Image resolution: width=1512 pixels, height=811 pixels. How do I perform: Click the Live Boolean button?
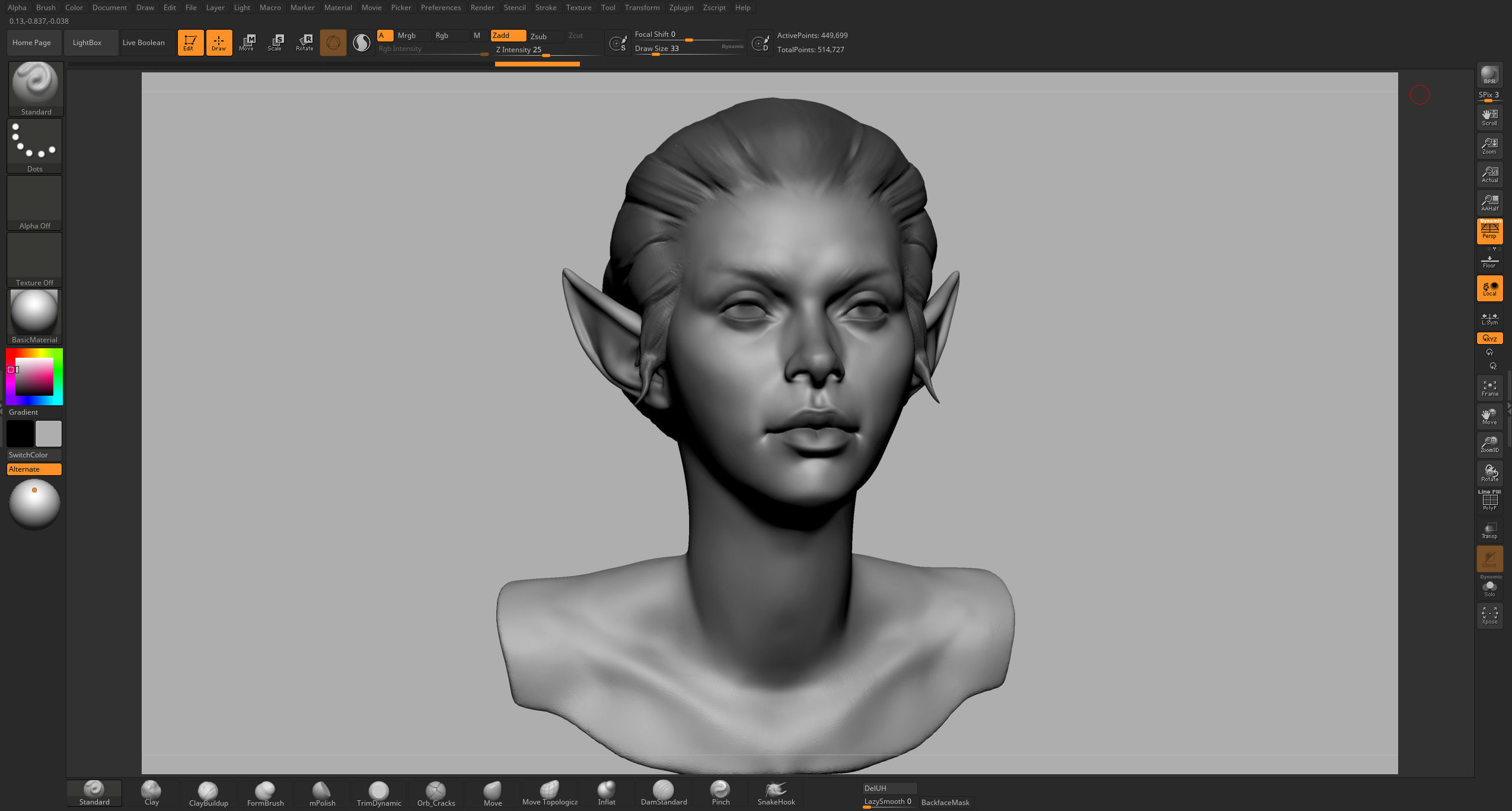[x=148, y=43]
